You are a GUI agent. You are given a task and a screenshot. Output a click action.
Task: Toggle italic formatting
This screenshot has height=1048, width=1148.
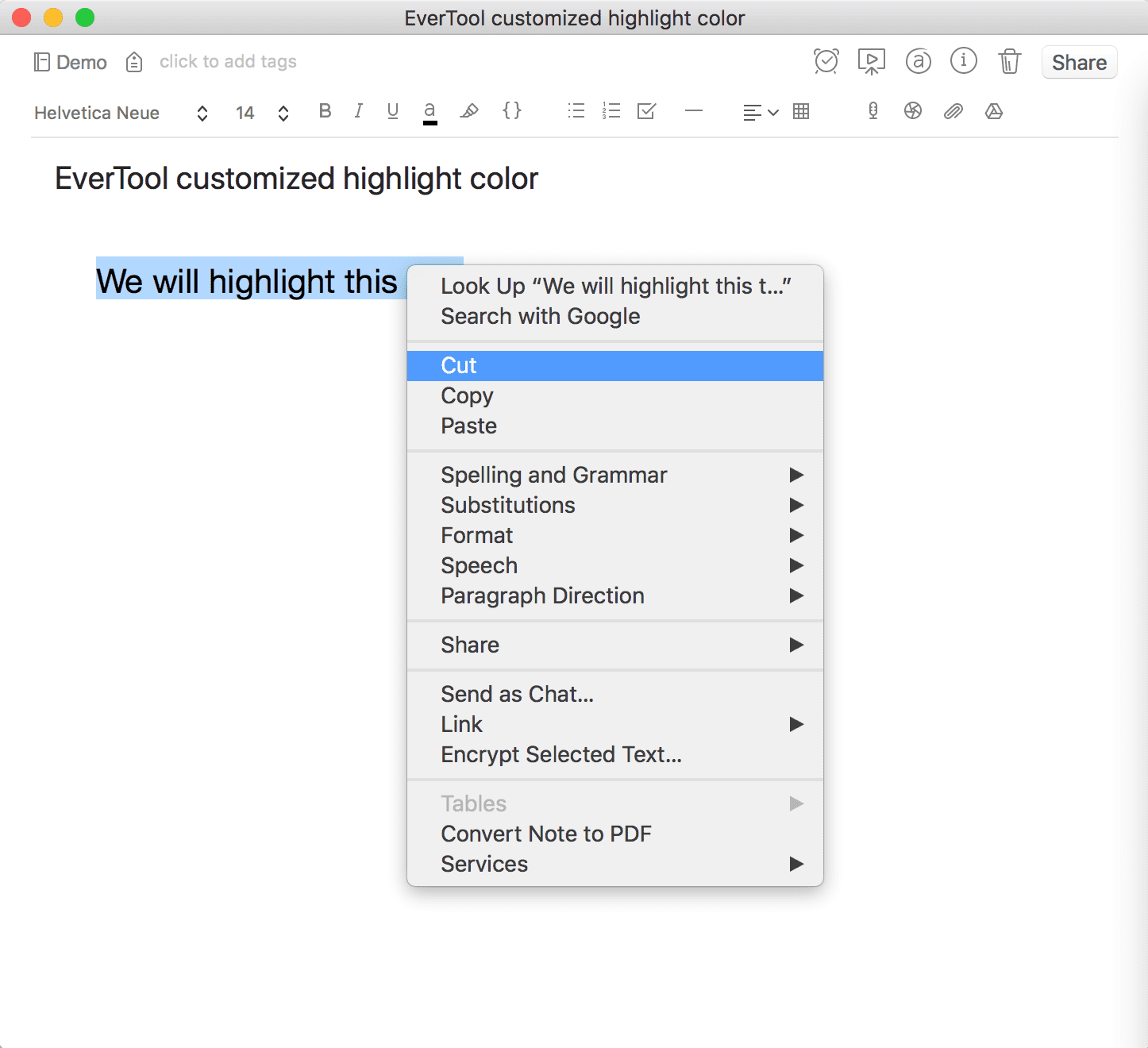[358, 112]
